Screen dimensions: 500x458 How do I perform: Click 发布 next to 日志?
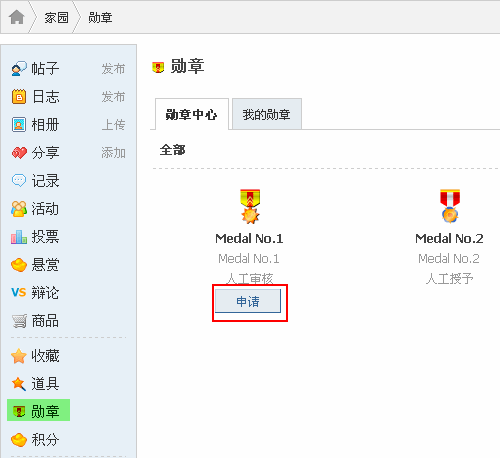pos(113,97)
